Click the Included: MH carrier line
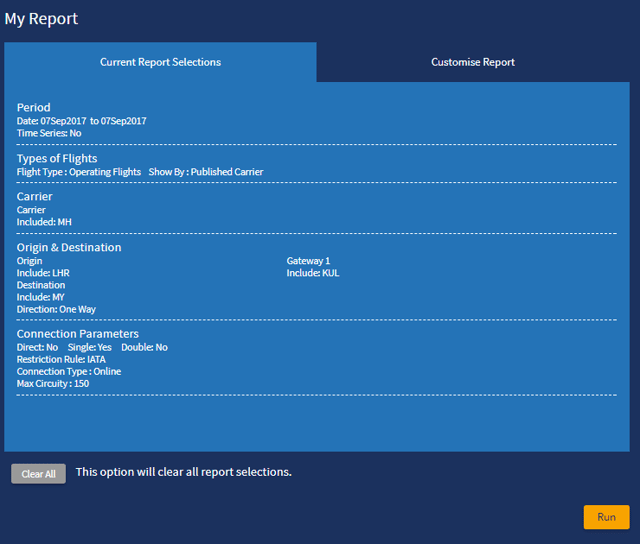The height and width of the screenshot is (544, 640). pos(44,222)
